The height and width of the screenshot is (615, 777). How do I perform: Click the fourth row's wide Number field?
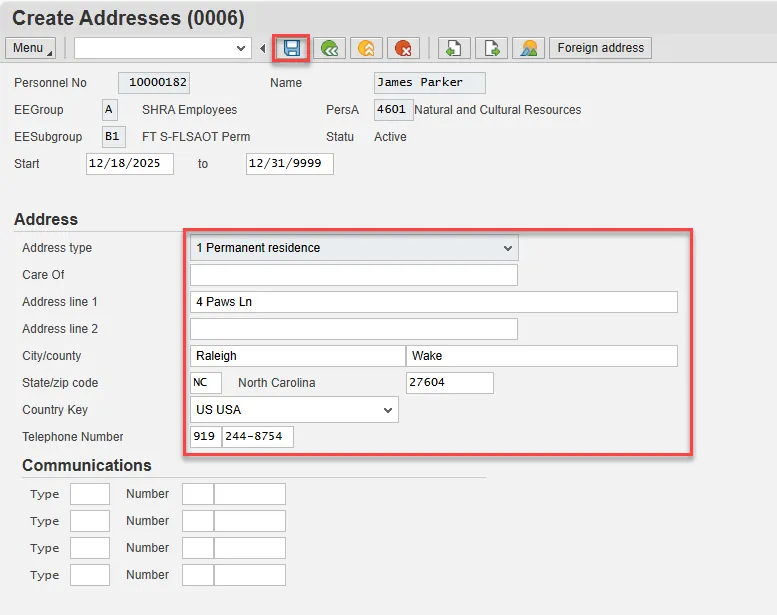click(250, 575)
